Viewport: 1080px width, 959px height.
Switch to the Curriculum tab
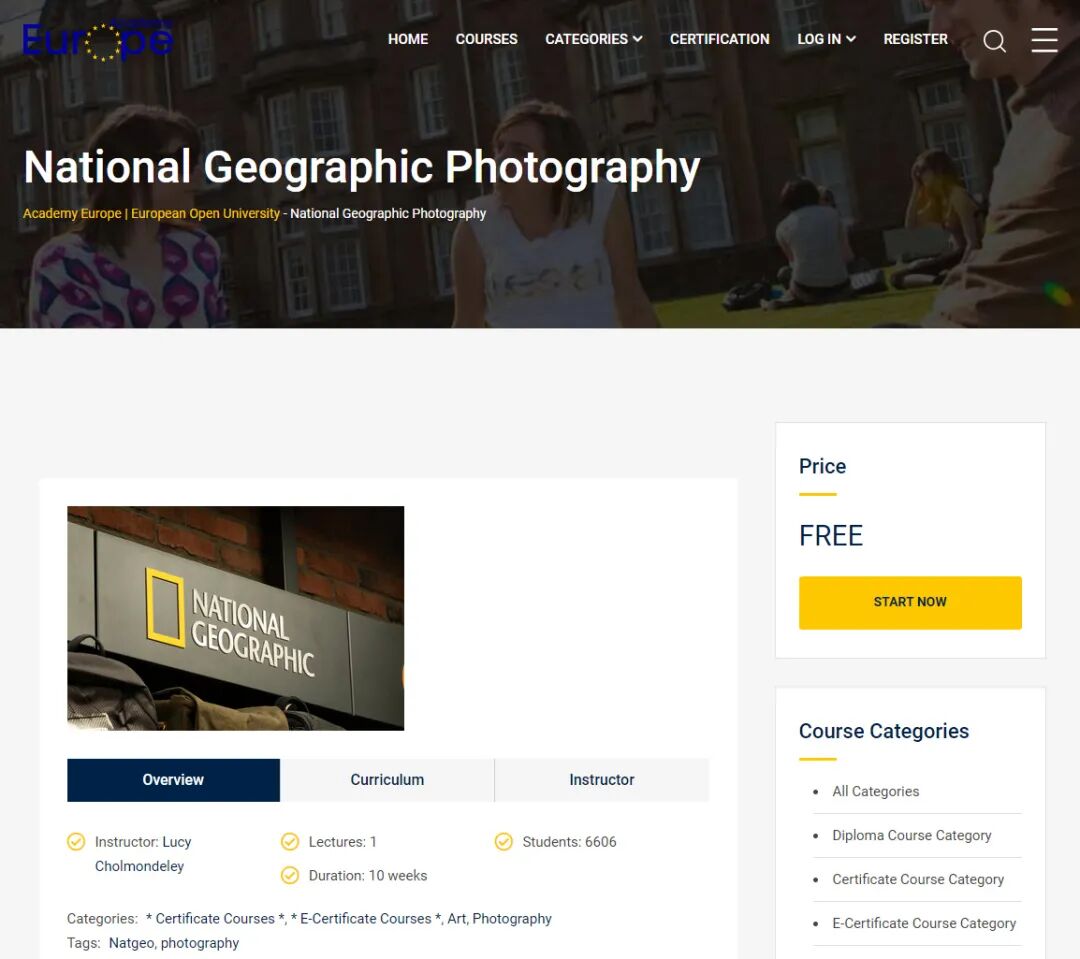[x=387, y=780]
